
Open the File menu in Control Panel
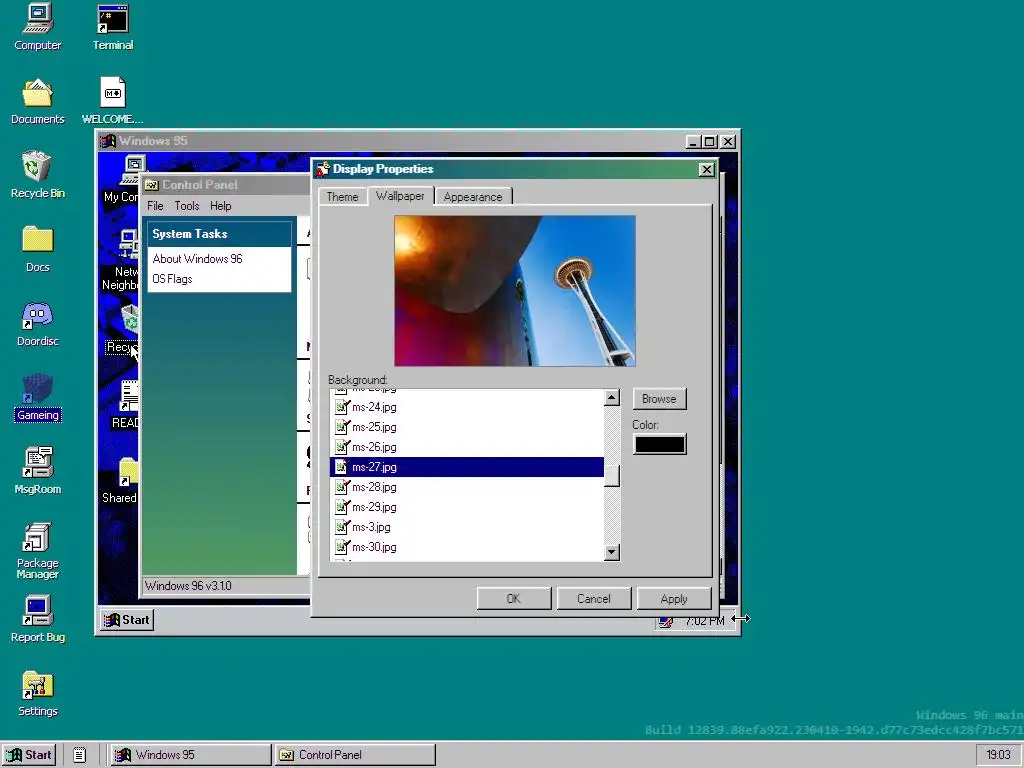tap(155, 206)
